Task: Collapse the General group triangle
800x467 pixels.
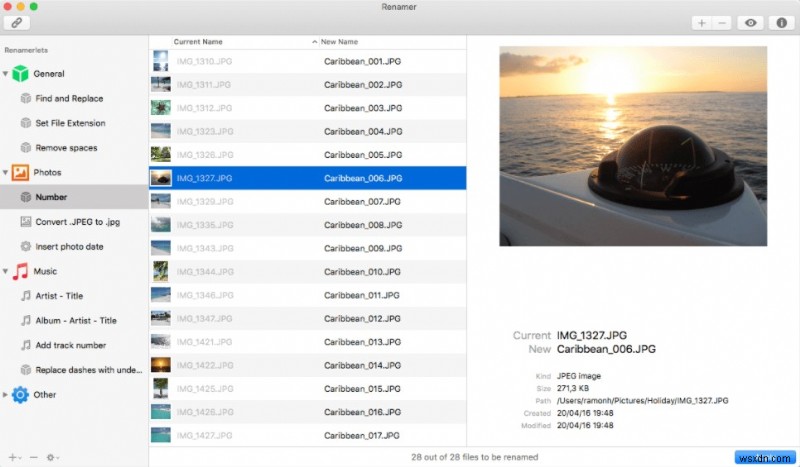Action: (x=5, y=73)
